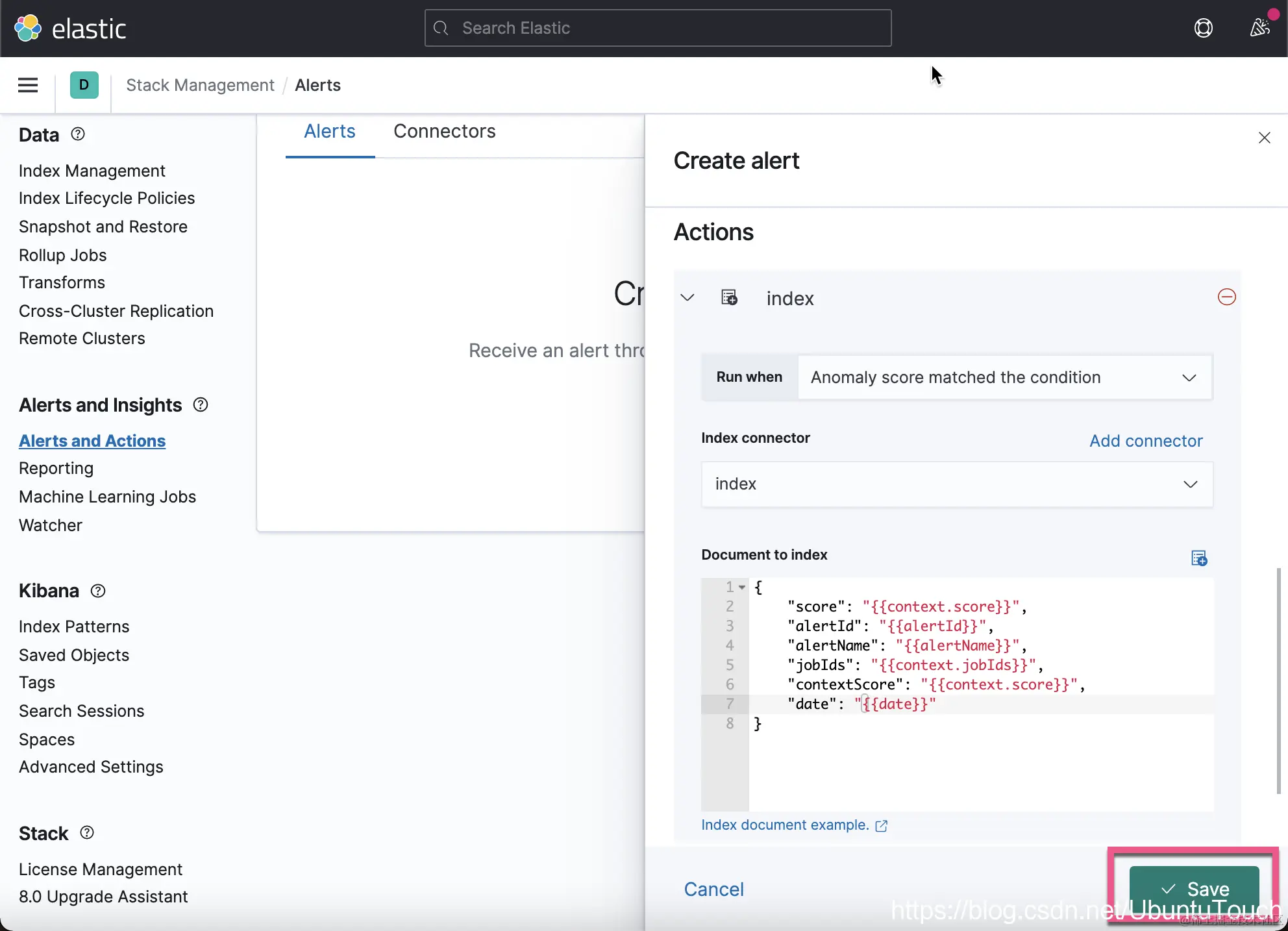This screenshot has height=931, width=1288.
Task: Remove the index action with the red minus icon
Action: tap(1226, 297)
